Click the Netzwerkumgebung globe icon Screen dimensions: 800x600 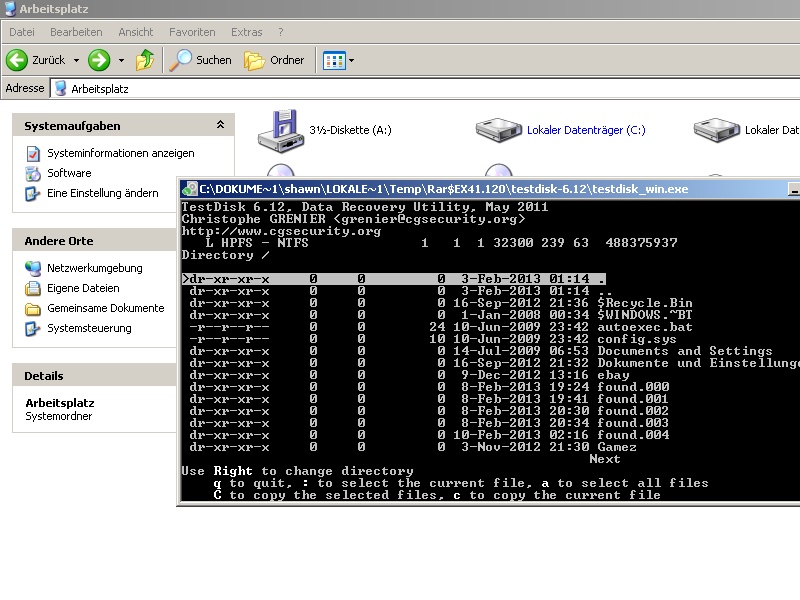(x=33, y=268)
